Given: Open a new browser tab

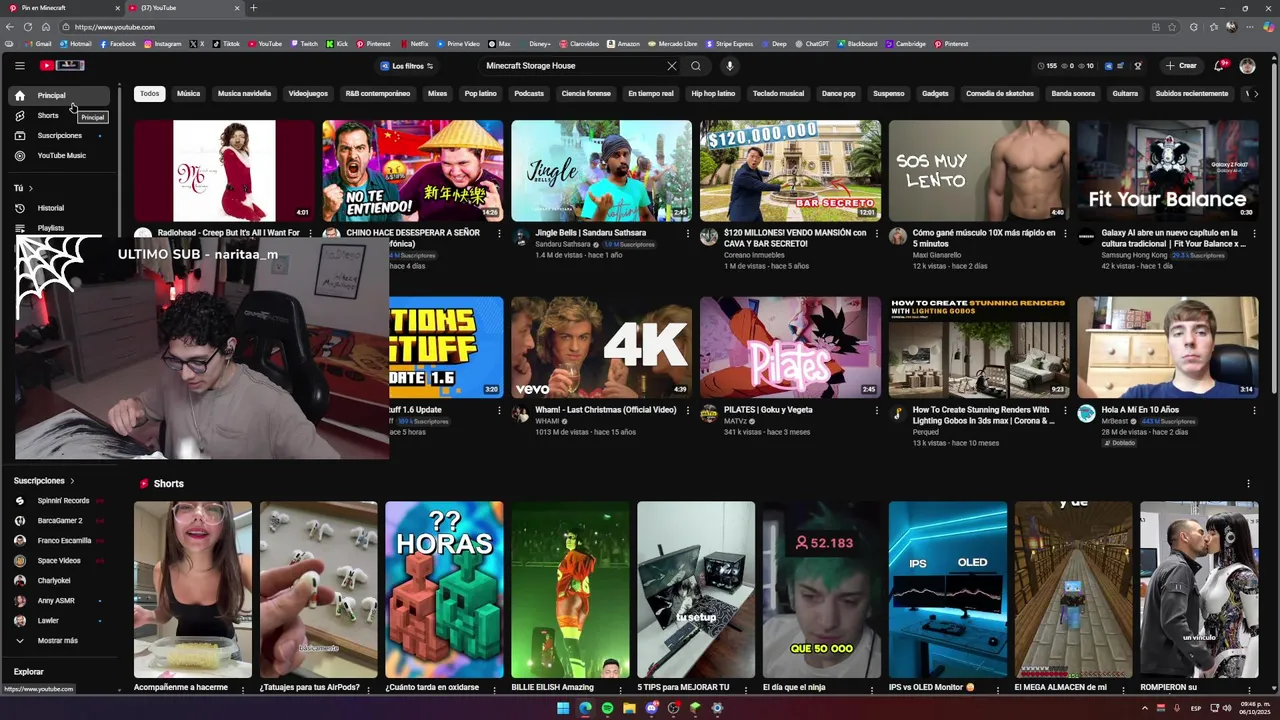Looking at the screenshot, I should (253, 8).
